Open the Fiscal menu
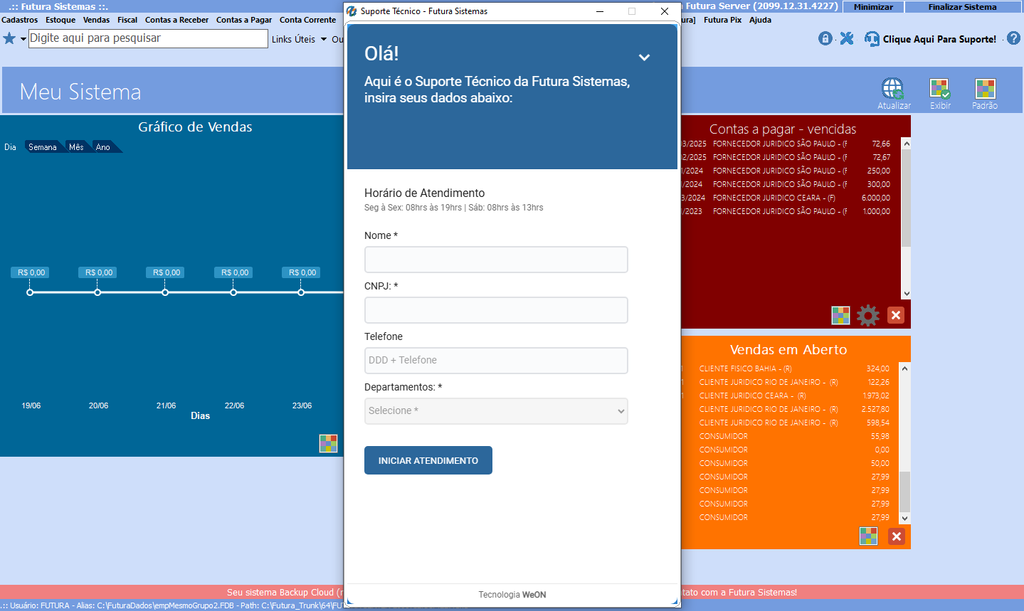The image size is (1024, 611). coord(127,20)
